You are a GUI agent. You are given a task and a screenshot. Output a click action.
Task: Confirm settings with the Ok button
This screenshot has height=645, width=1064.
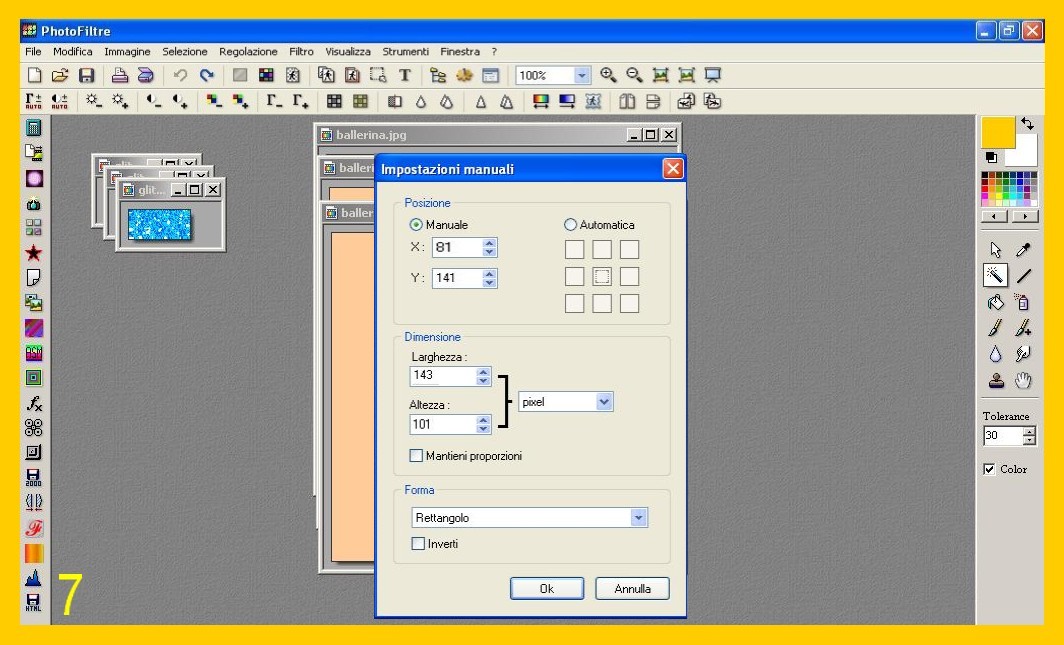pos(546,589)
